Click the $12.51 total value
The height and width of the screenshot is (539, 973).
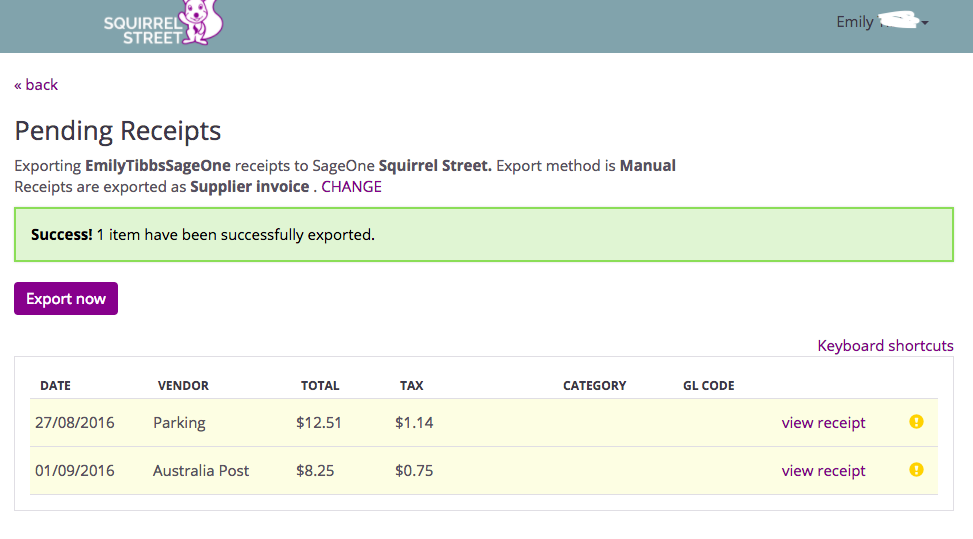[319, 422]
